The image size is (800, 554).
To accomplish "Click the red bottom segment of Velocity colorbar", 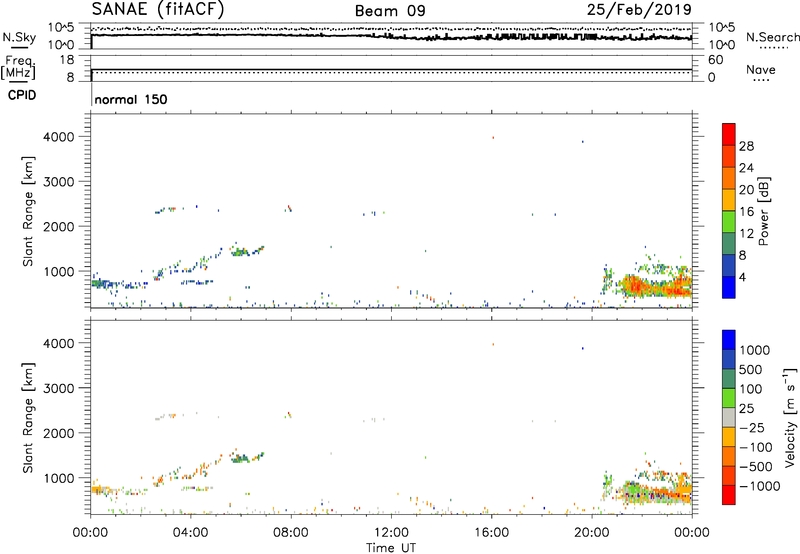I will tap(729, 495).
